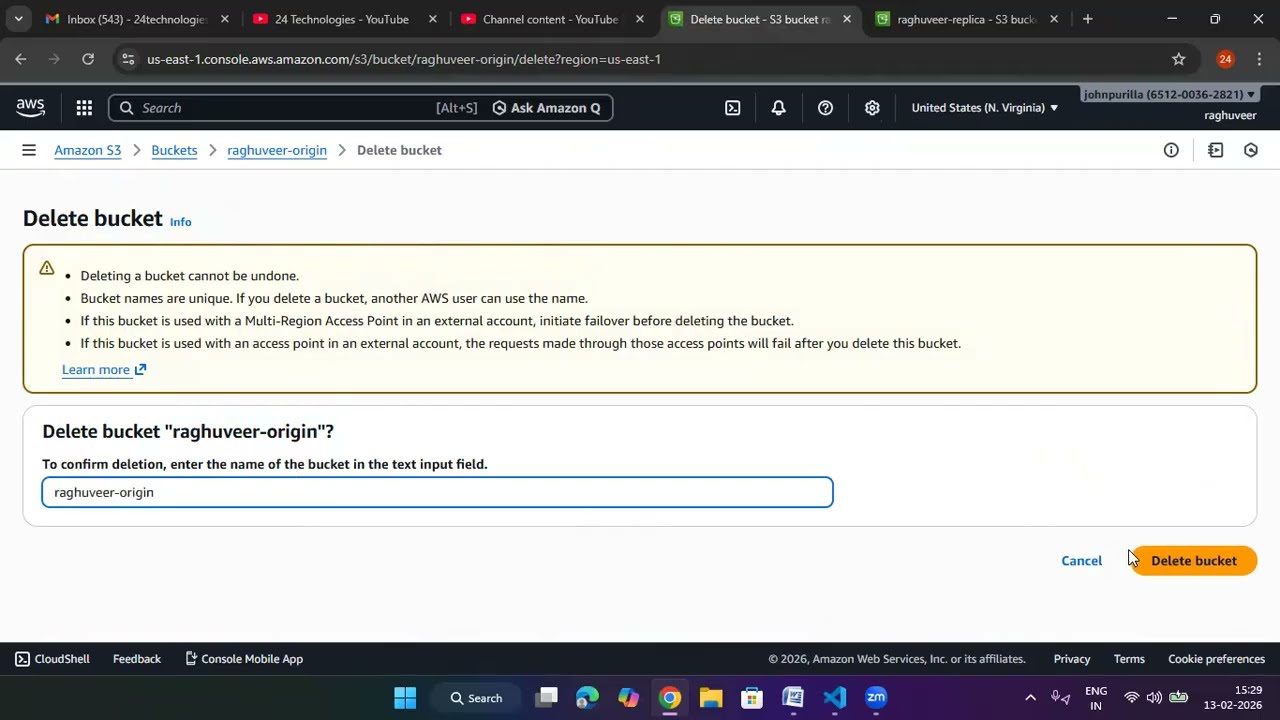The image size is (1280, 720).
Task: Open Chrome's tab search dropdown arrow
Action: (x=18, y=19)
